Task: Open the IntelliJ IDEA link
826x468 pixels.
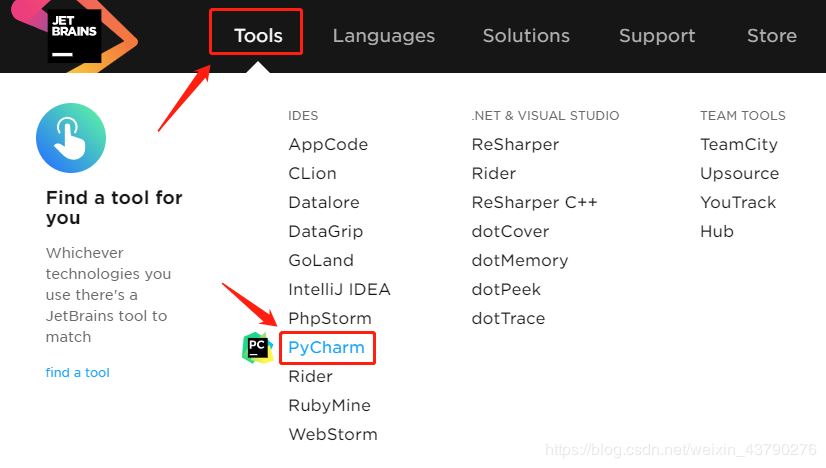Action: tap(339, 290)
